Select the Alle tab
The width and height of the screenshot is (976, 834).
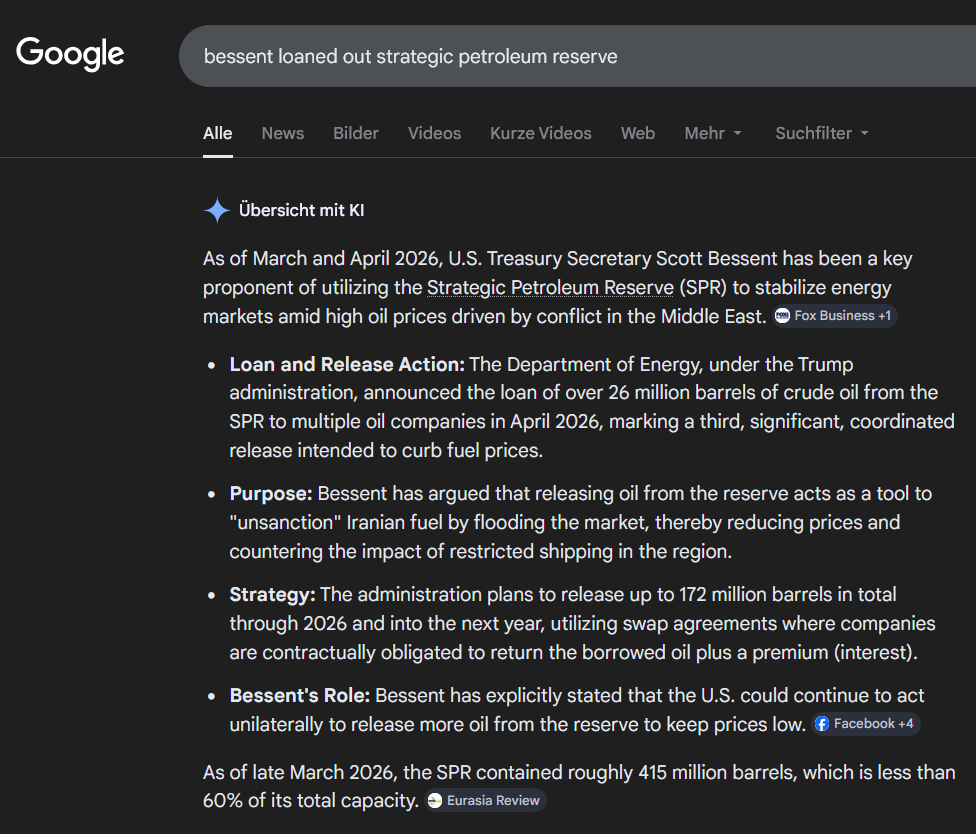(x=217, y=133)
